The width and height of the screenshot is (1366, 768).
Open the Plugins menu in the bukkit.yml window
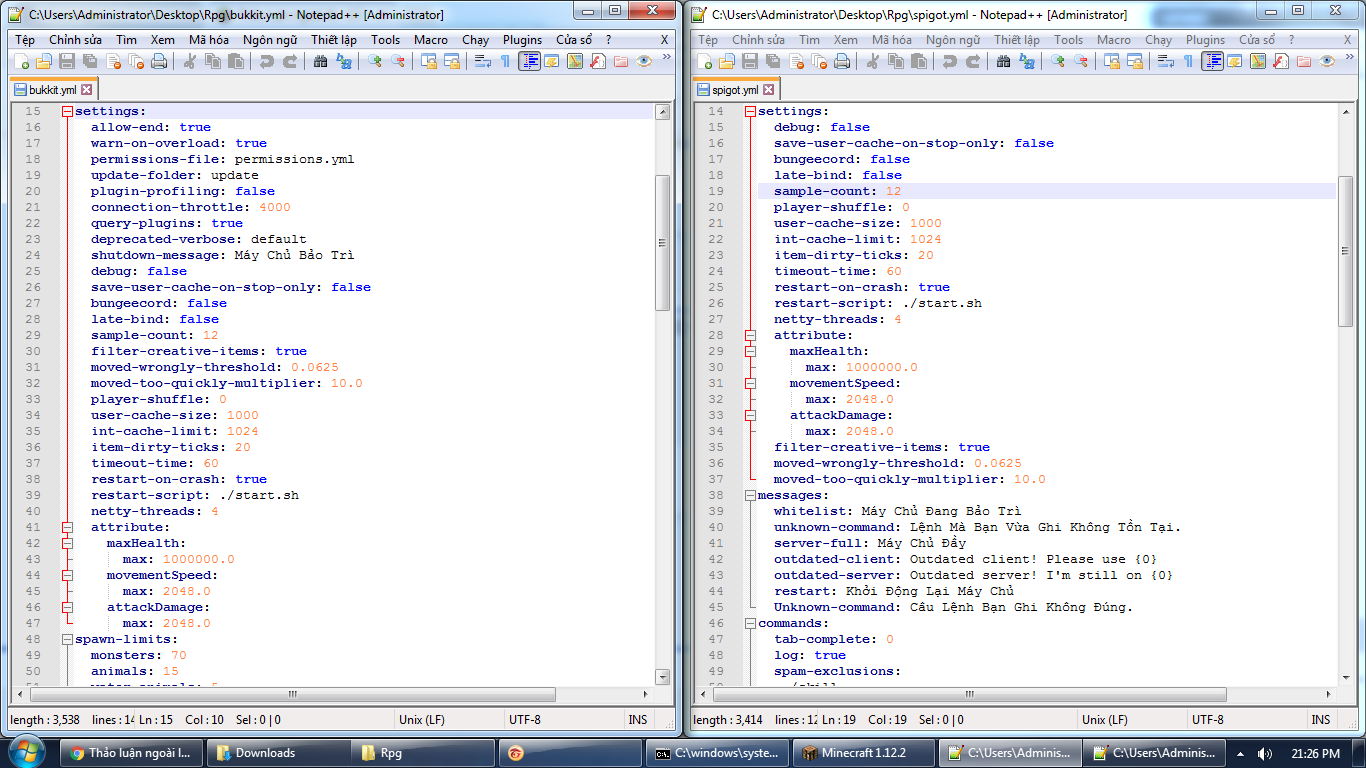(x=522, y=40)
